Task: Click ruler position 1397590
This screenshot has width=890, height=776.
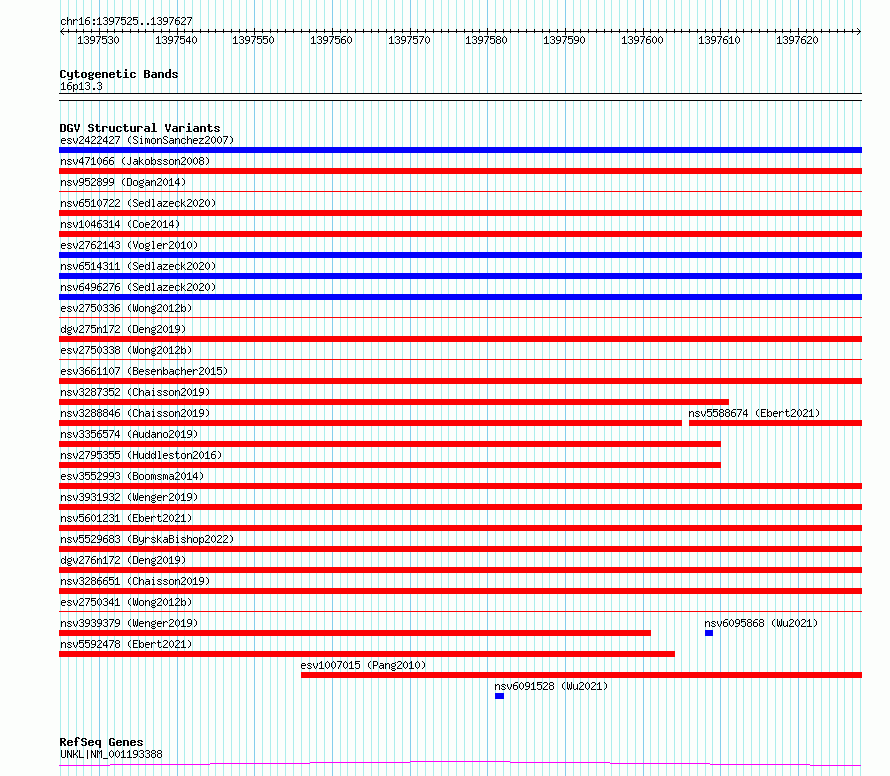Action: coord(564,40)
